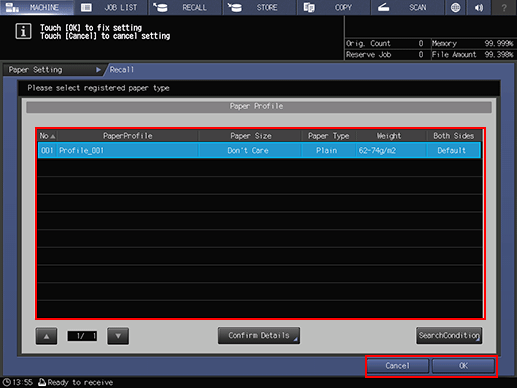Open Confirm Details popup
This screenshot has width=517, height=388.
(259, 335)
